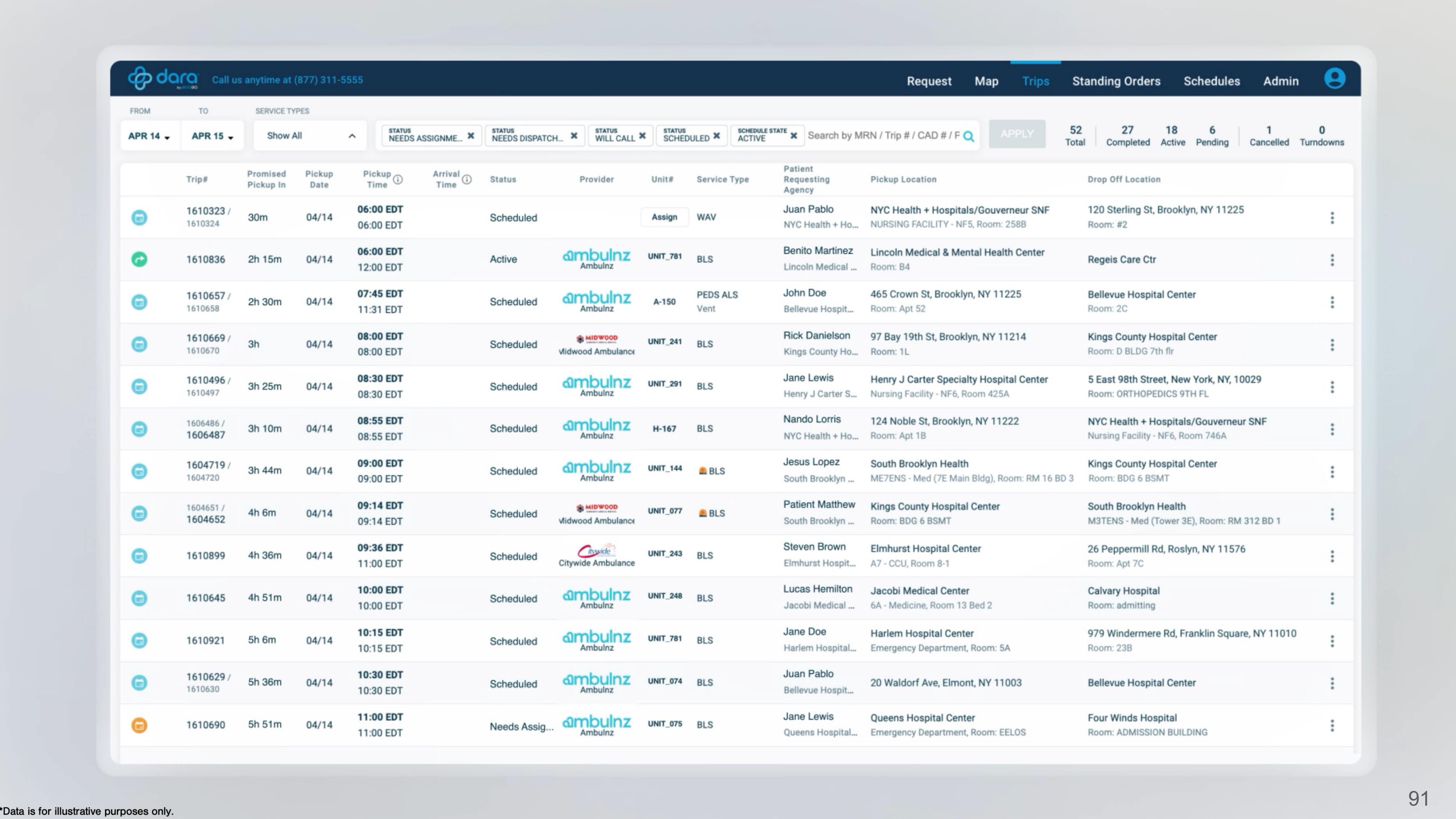The height and width of the screenshot is (819, 1456).
Task: Open the three-dot menu for trip 1610921
Action: click(1332, 642)
